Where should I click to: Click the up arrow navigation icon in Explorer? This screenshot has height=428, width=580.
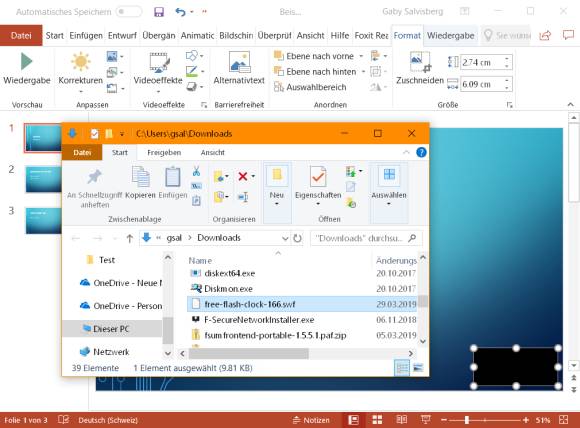129,238
